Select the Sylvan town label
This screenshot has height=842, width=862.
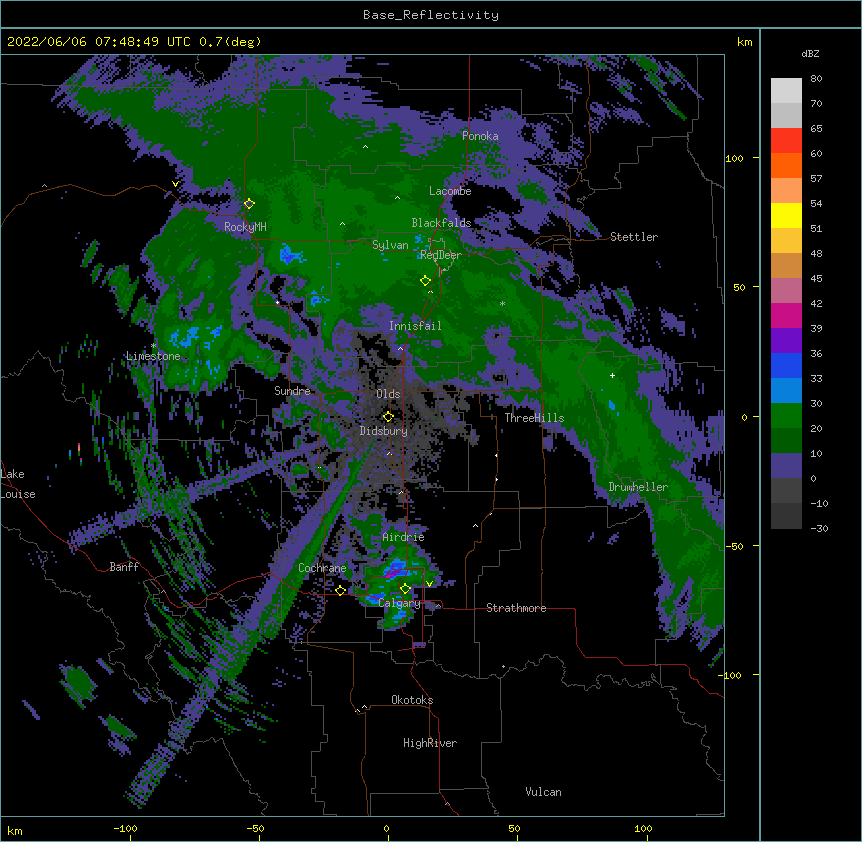(x=390, y=245)
